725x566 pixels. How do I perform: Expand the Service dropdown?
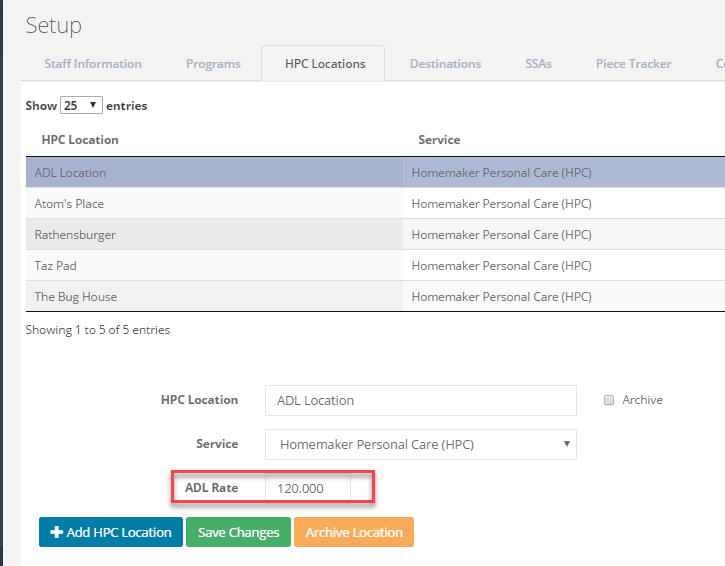point(421,444)
